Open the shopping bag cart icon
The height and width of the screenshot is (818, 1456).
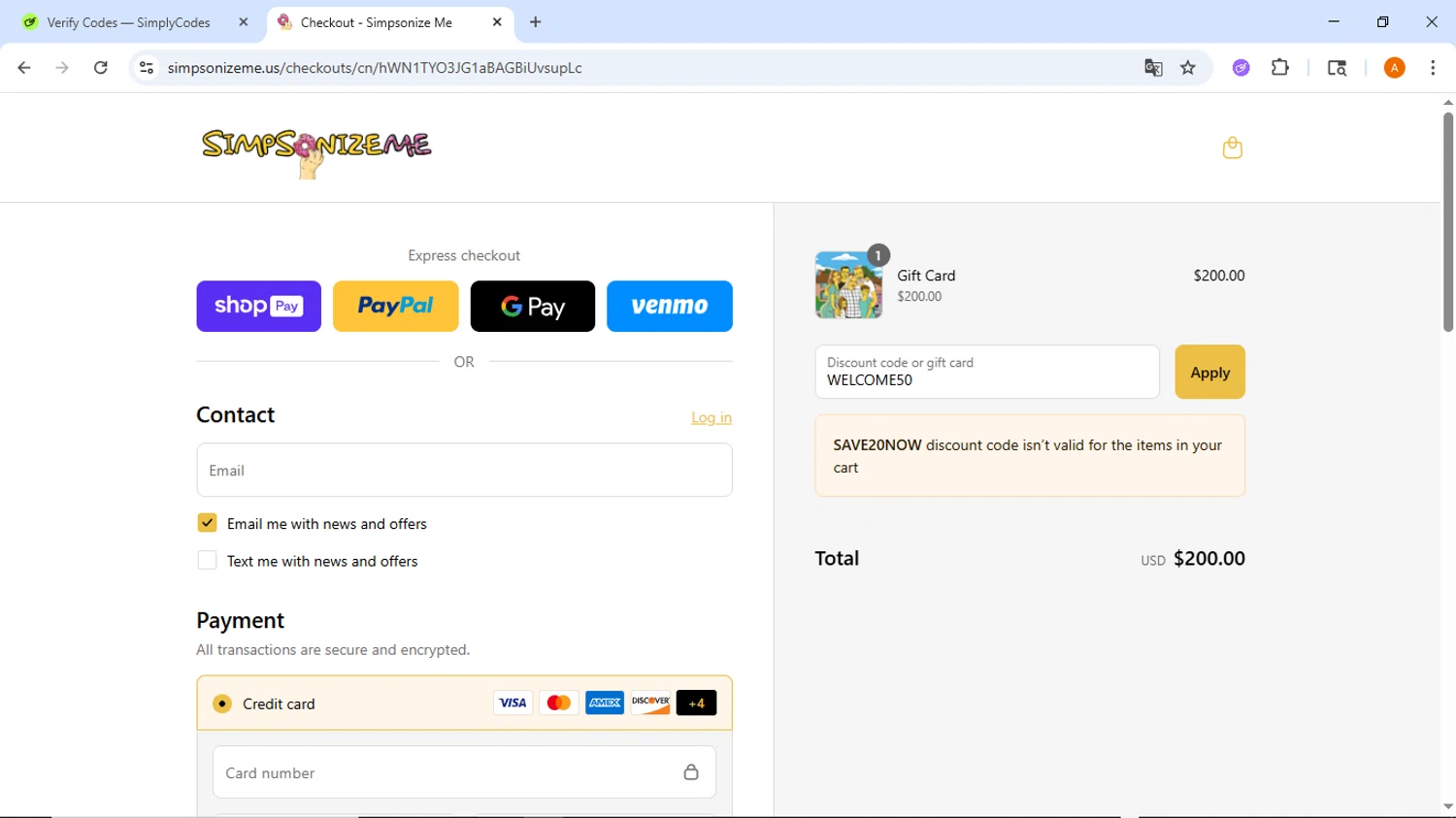click(x=1233, y=147)
